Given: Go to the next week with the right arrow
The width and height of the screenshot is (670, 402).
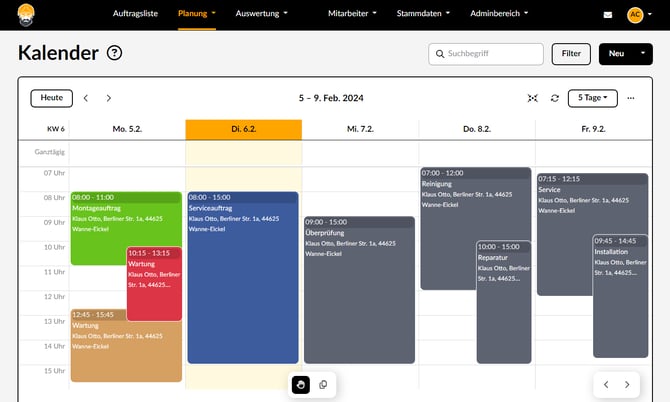Looking at the screenshot, I should [x=109, y=98].
